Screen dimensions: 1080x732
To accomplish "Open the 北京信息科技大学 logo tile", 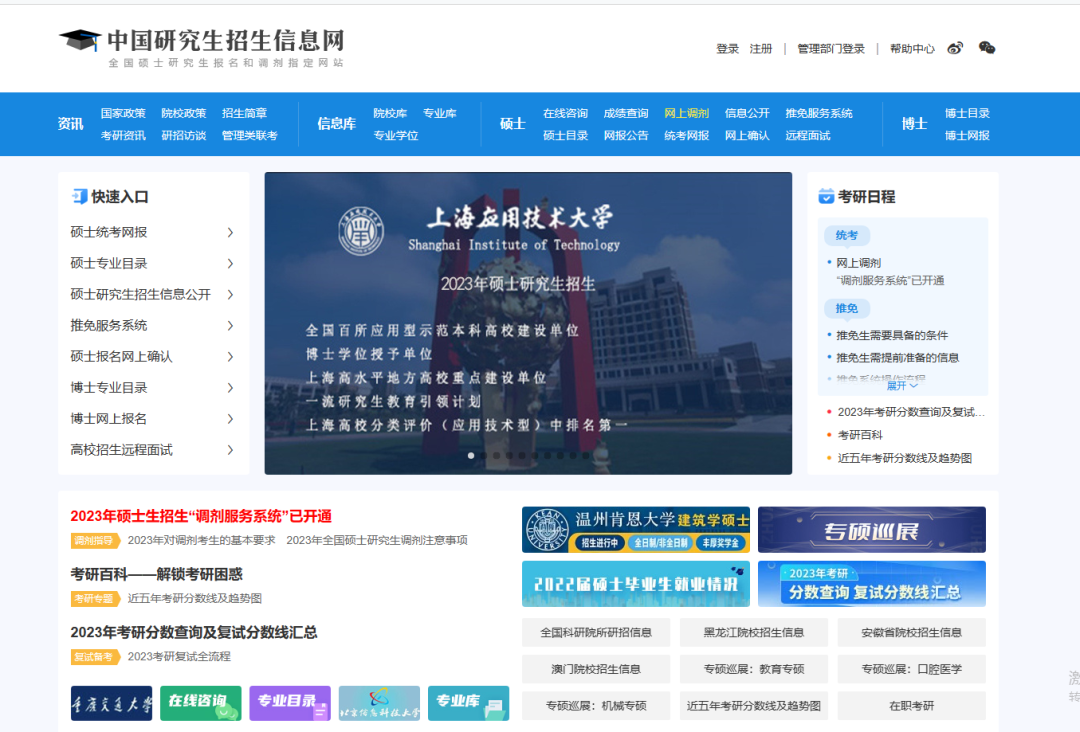I will point(379,703).
